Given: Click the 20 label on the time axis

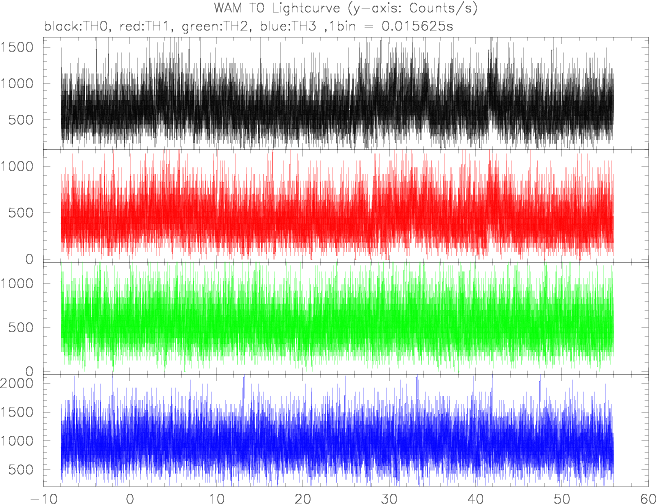Looking at the screenshot, I should tap(302, 499).
